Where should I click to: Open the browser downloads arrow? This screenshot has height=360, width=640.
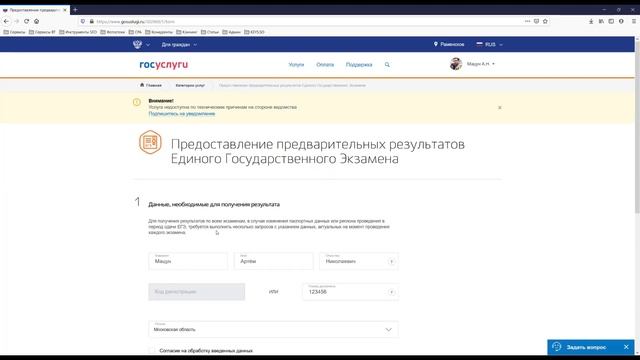tap(591, 21)
